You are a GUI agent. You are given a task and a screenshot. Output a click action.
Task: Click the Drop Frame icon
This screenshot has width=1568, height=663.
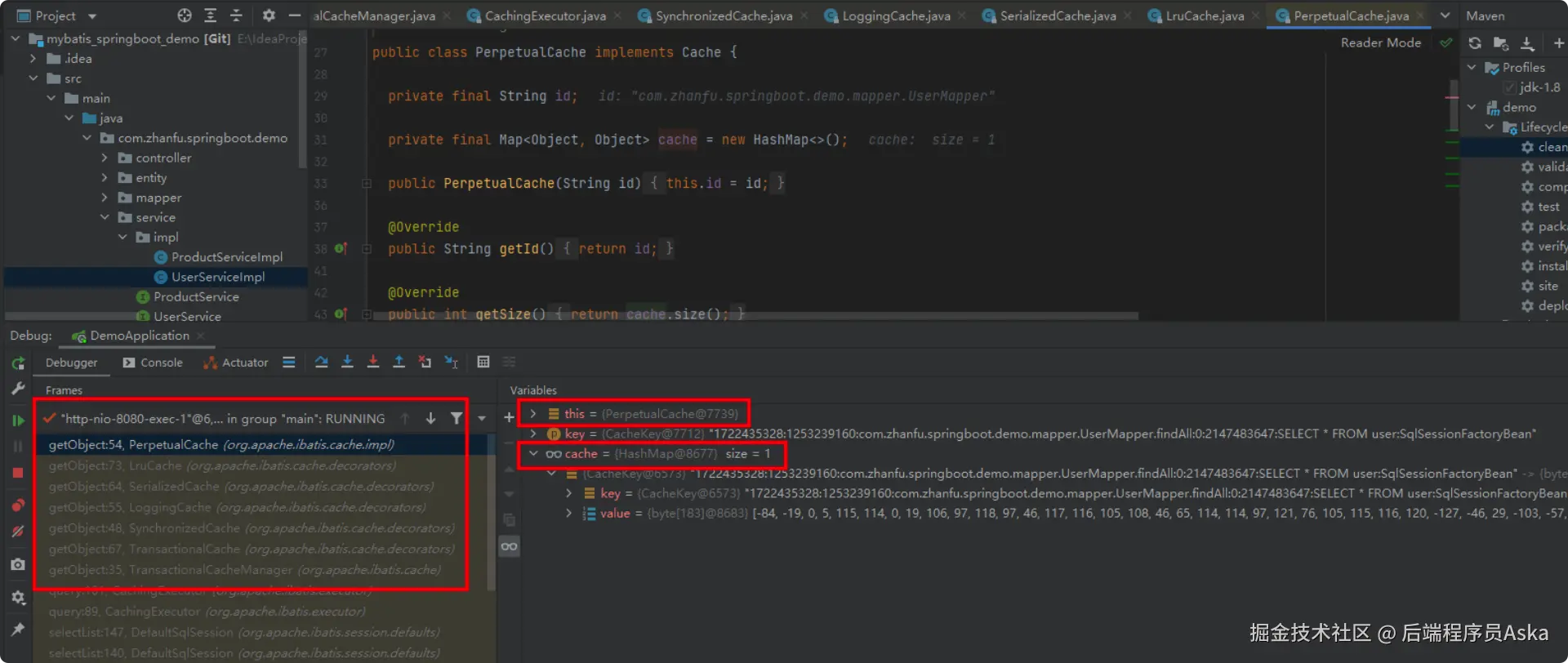(x=425, y=362)
